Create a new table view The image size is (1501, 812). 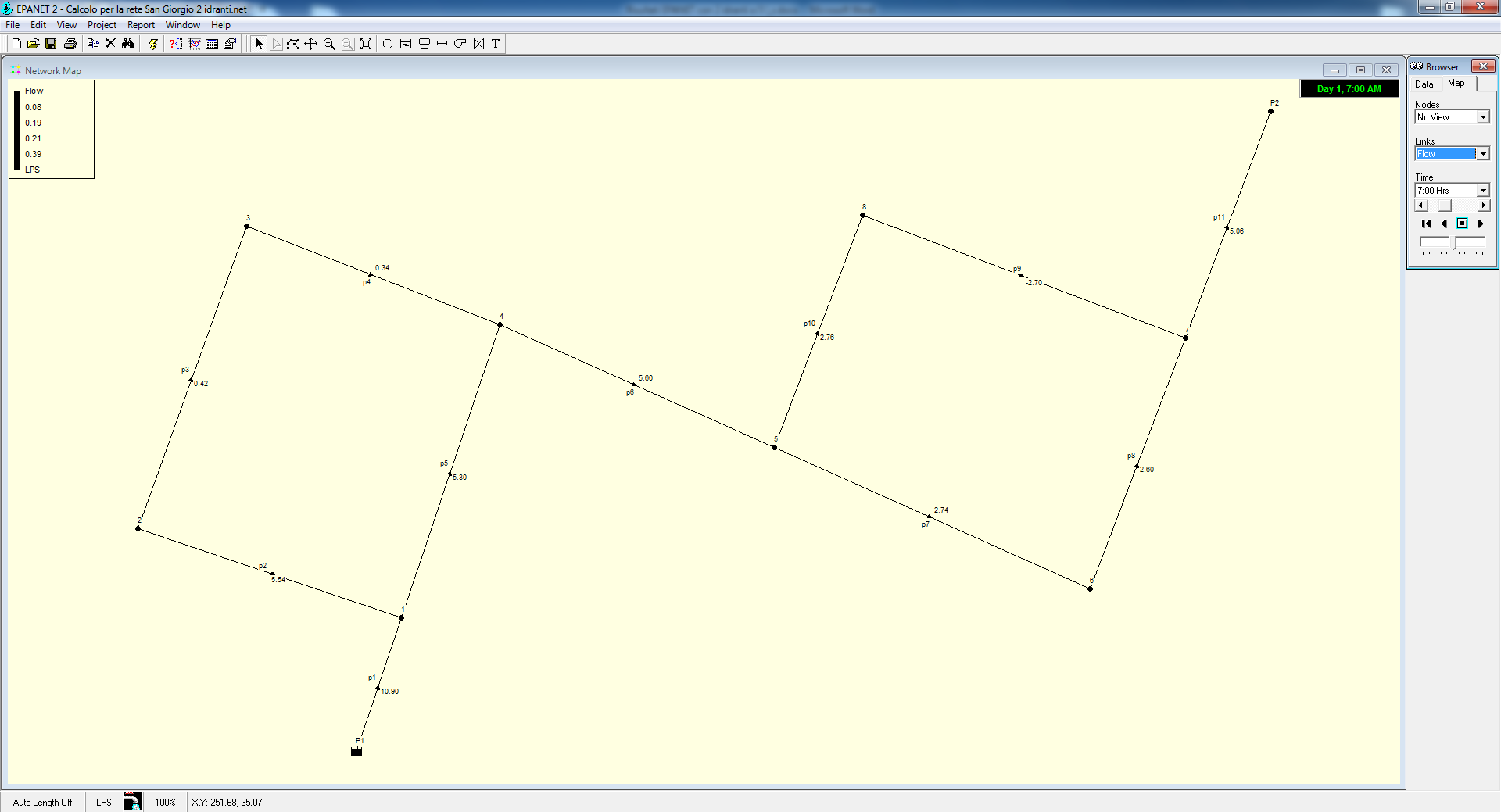212,44
